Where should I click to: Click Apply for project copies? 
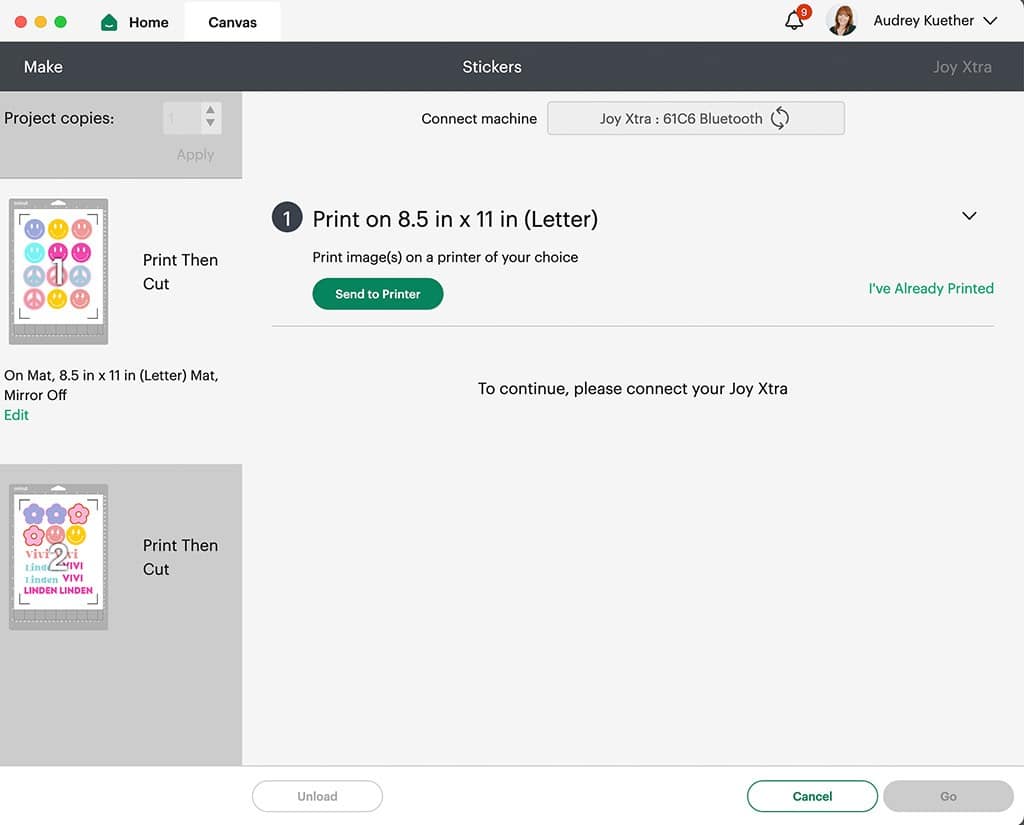tap(195, 155)
